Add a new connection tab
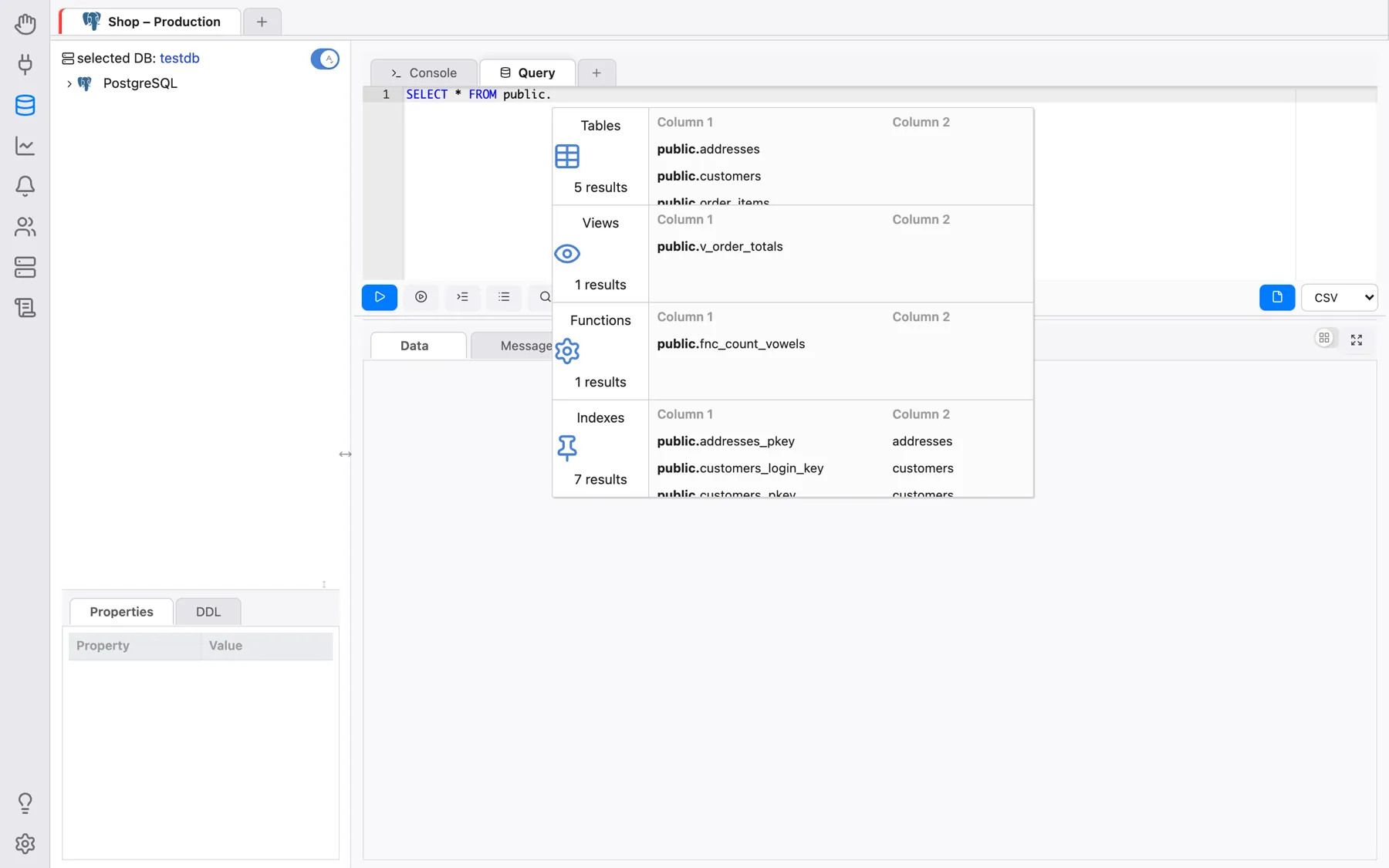 (262, 22)
